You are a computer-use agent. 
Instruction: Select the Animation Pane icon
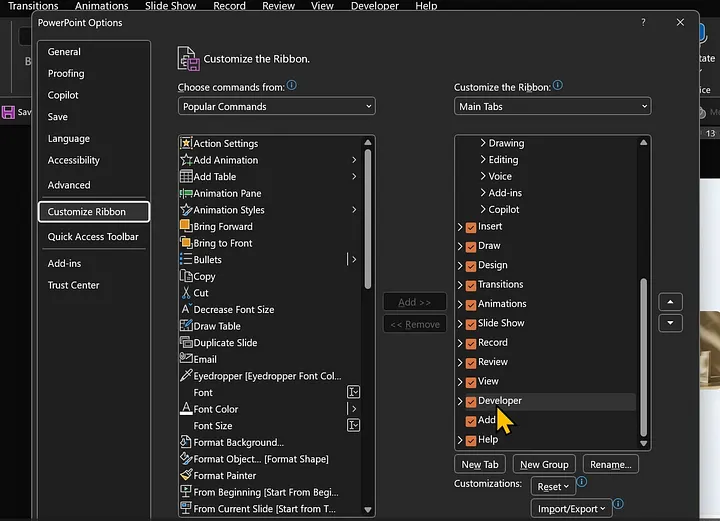coord(186,193)
